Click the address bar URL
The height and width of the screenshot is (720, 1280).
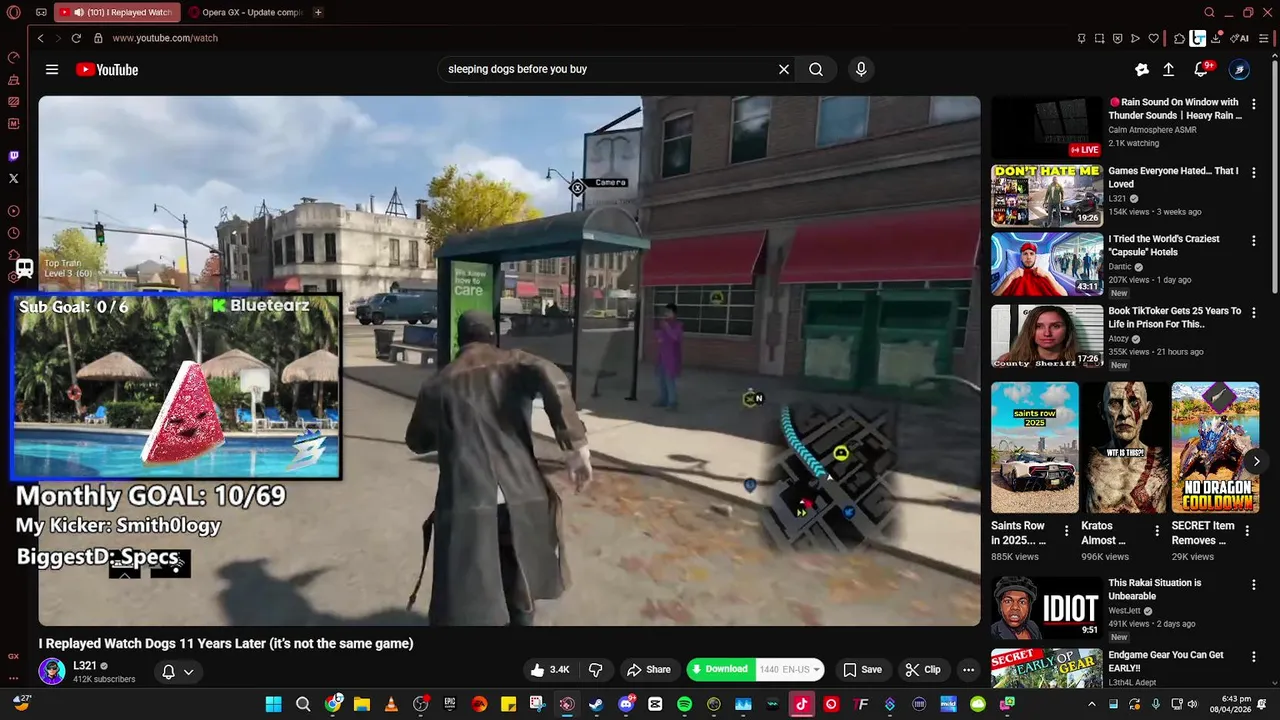[x=165, y=38]
